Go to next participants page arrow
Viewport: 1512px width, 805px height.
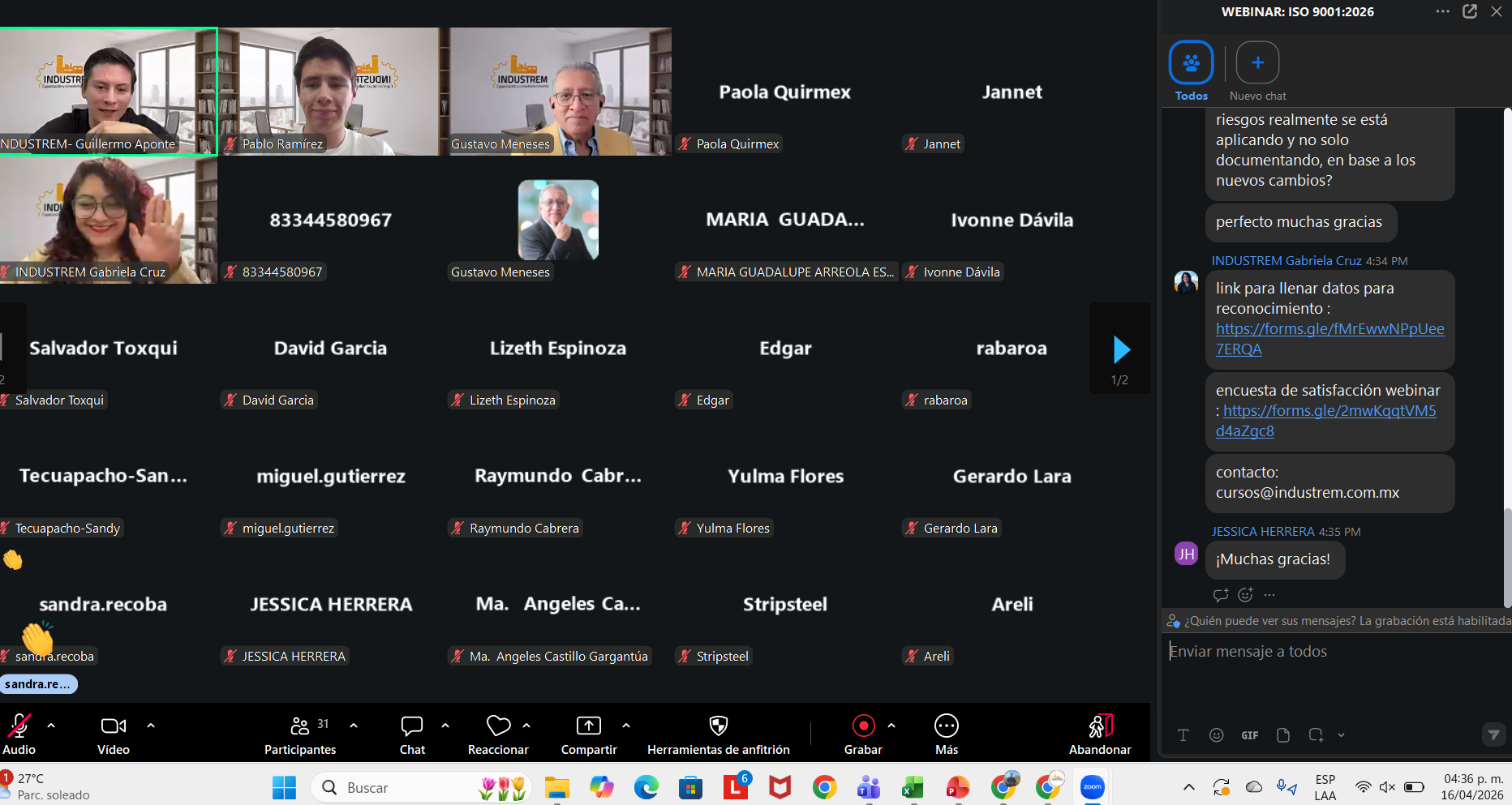tap(1121, 349)
